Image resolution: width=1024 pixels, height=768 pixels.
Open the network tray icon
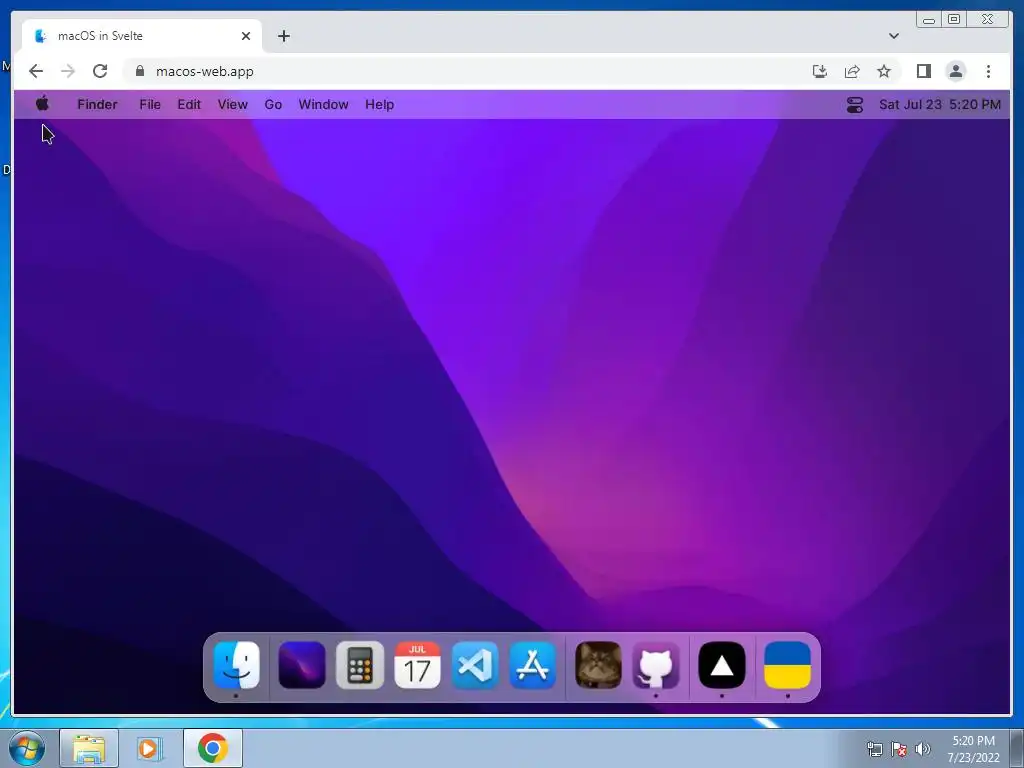point(874,749)
